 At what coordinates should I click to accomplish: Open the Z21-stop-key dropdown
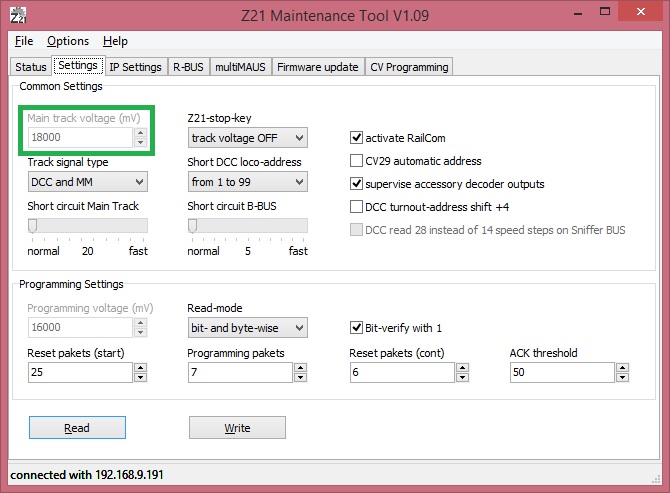[247, 138]
